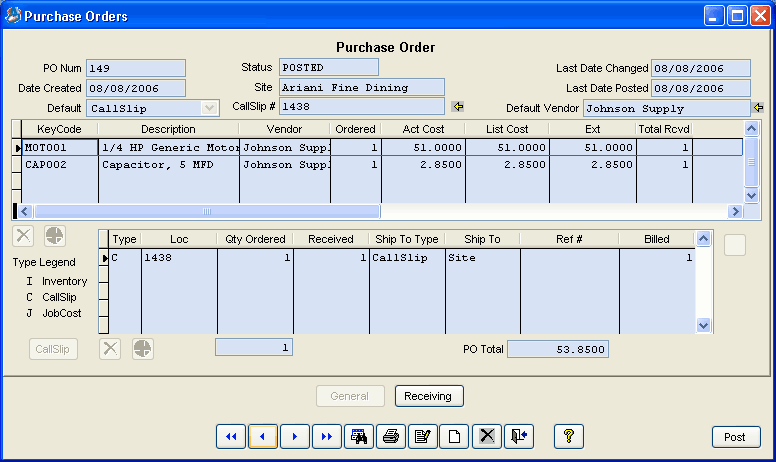Screen dimensions: 776x462
Task: Click add circle icon left of quantity total
Action: [143, 349]
